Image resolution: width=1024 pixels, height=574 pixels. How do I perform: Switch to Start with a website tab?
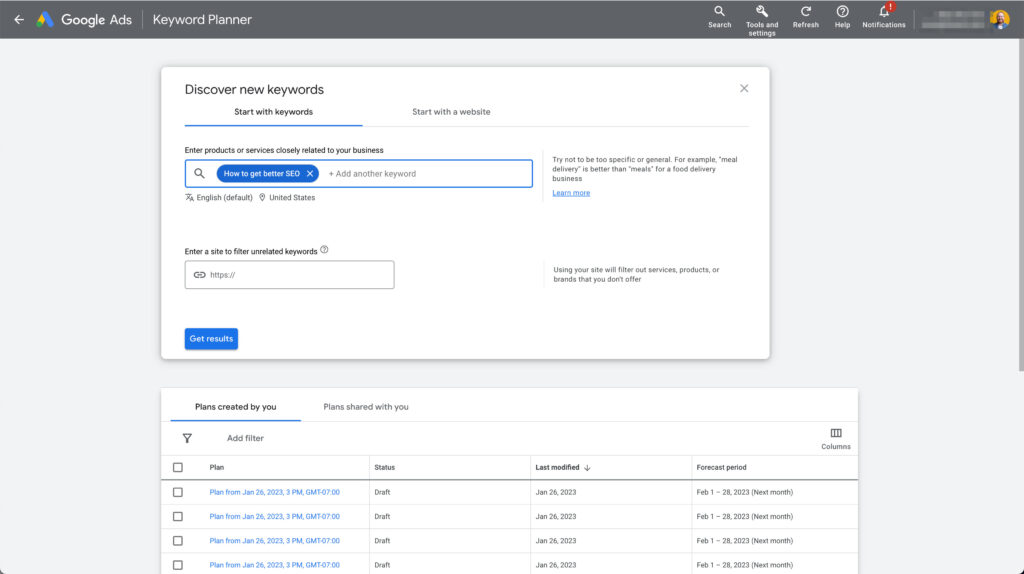pos(451,112)
